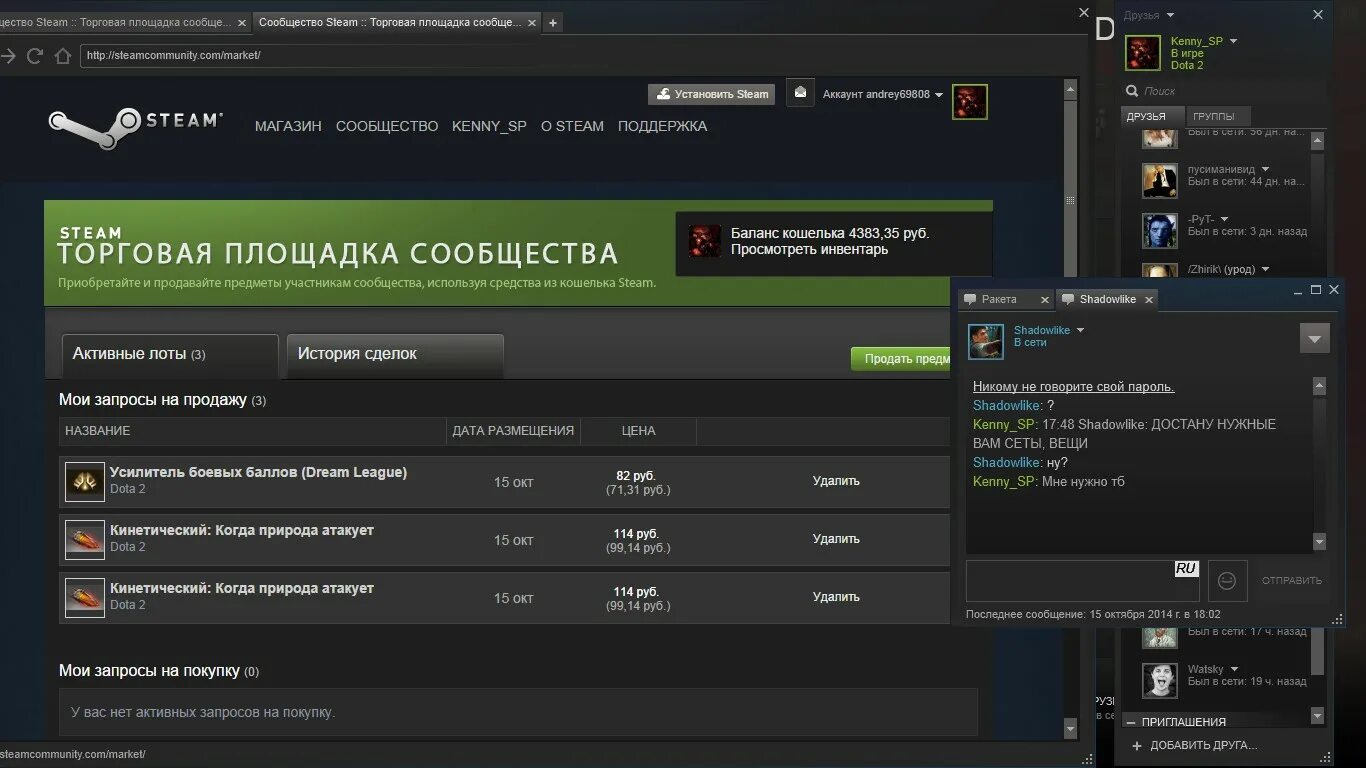
Task: Focus the chat message input box
Action: [1082, 580]
